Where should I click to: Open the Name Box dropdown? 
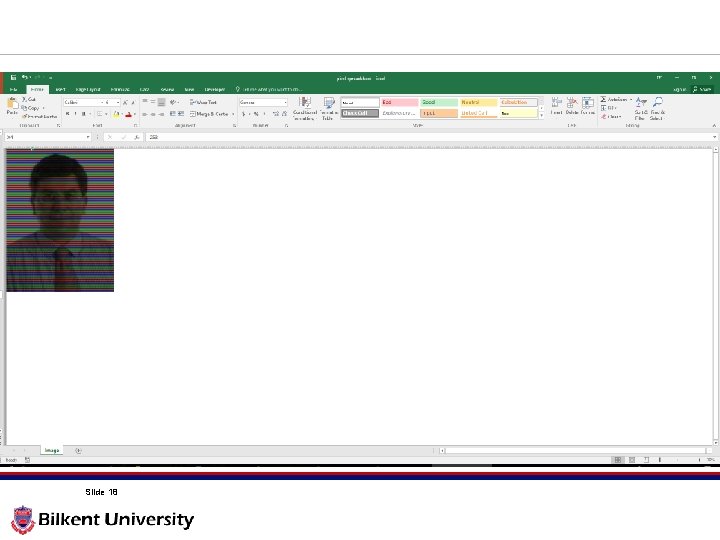(x=88, y=137)
